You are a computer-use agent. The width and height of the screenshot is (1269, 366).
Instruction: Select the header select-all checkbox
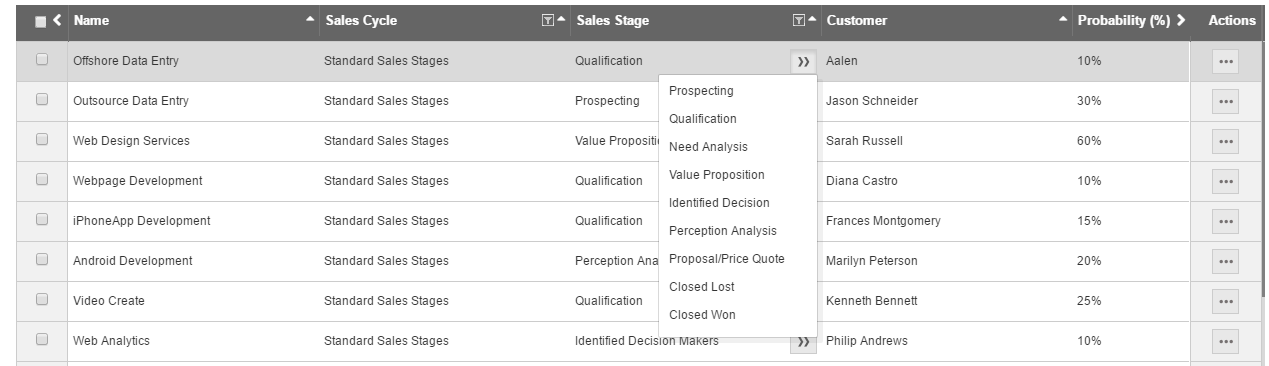pyautogui.click(x=41, y=20)
